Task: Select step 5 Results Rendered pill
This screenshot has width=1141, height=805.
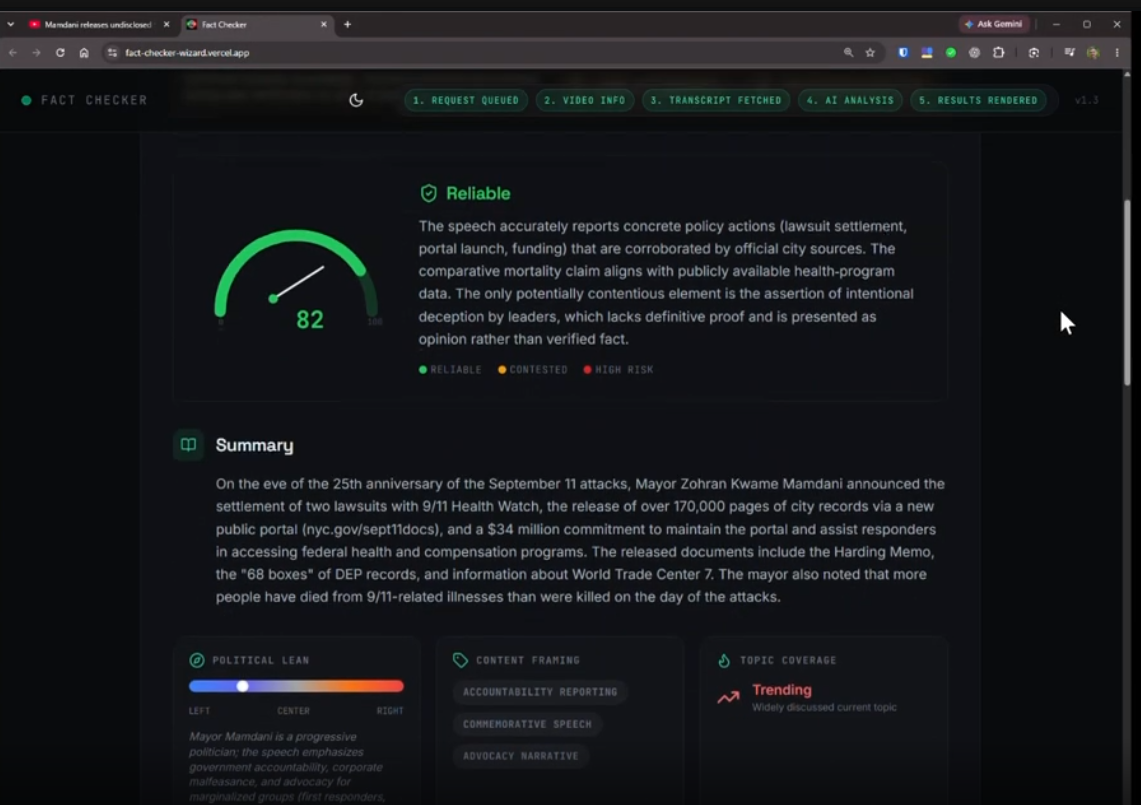Action: tap(978, 100)
